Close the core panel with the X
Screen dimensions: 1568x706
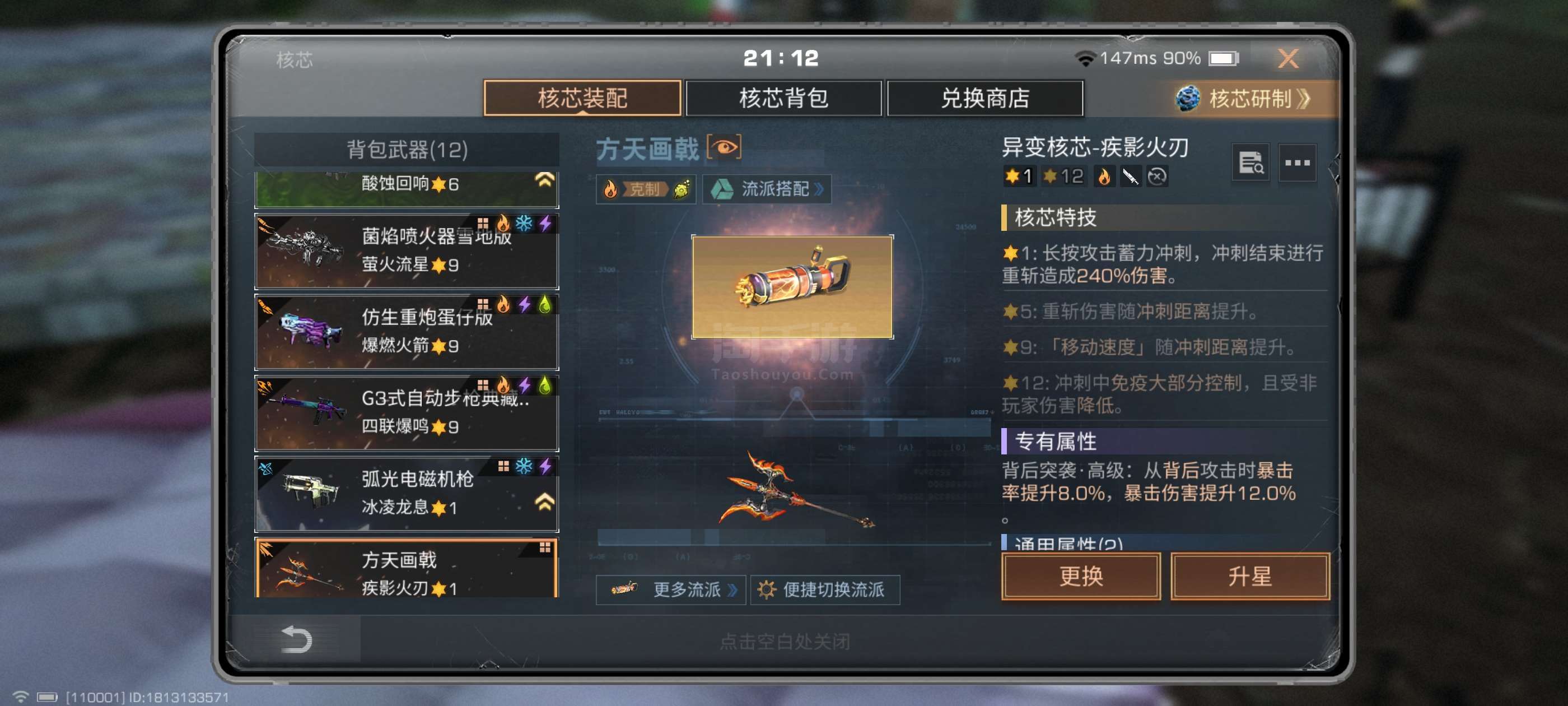pyautogui.click(x=1288, y=58)
